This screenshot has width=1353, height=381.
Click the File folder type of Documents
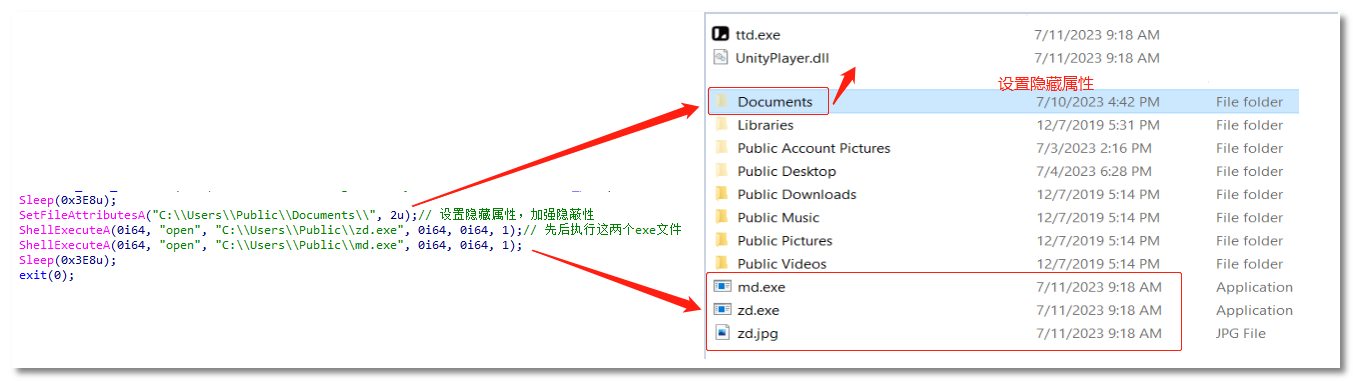click(x=1249, y=101)
